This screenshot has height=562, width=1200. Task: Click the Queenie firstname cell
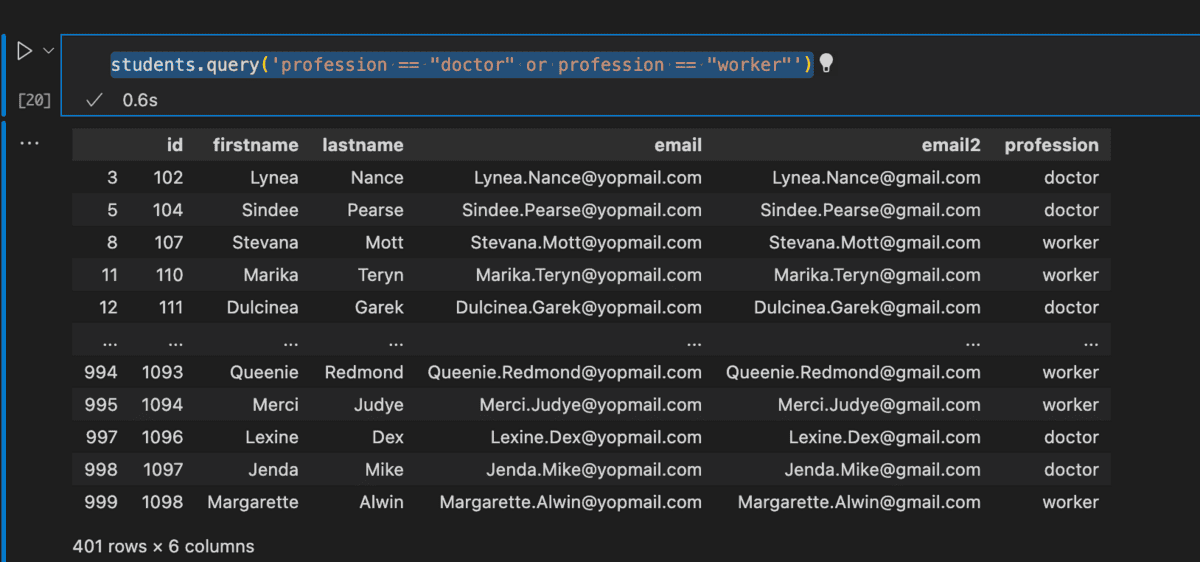(263, 372)
